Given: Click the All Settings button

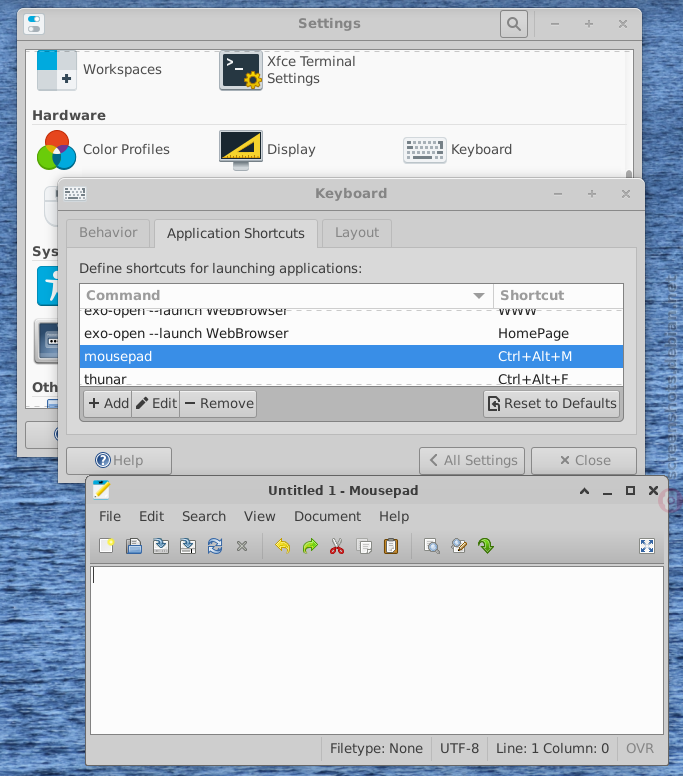Looking at the screenshot, I should coord(472,460).
